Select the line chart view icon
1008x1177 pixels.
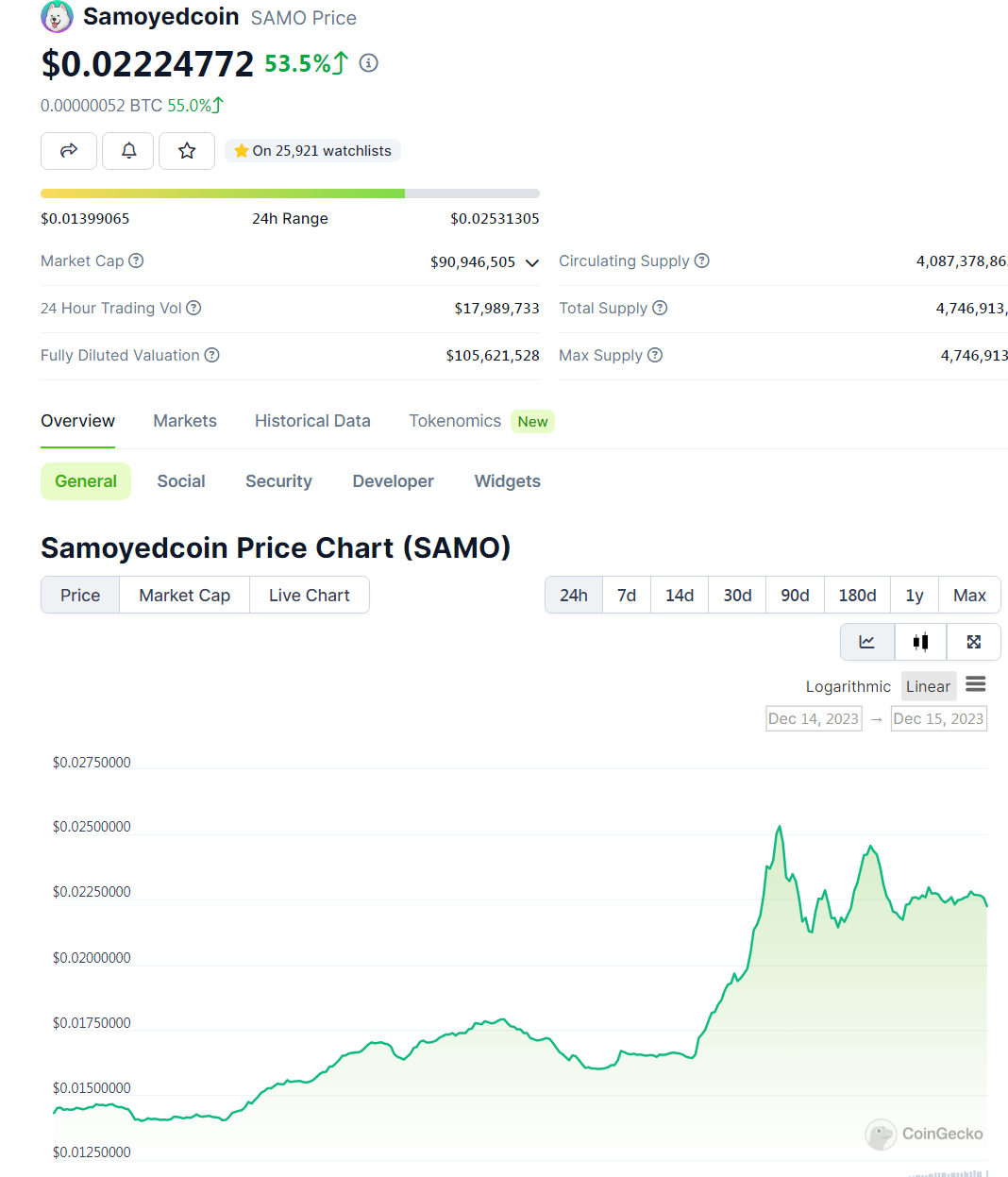[x=866, y=642]
